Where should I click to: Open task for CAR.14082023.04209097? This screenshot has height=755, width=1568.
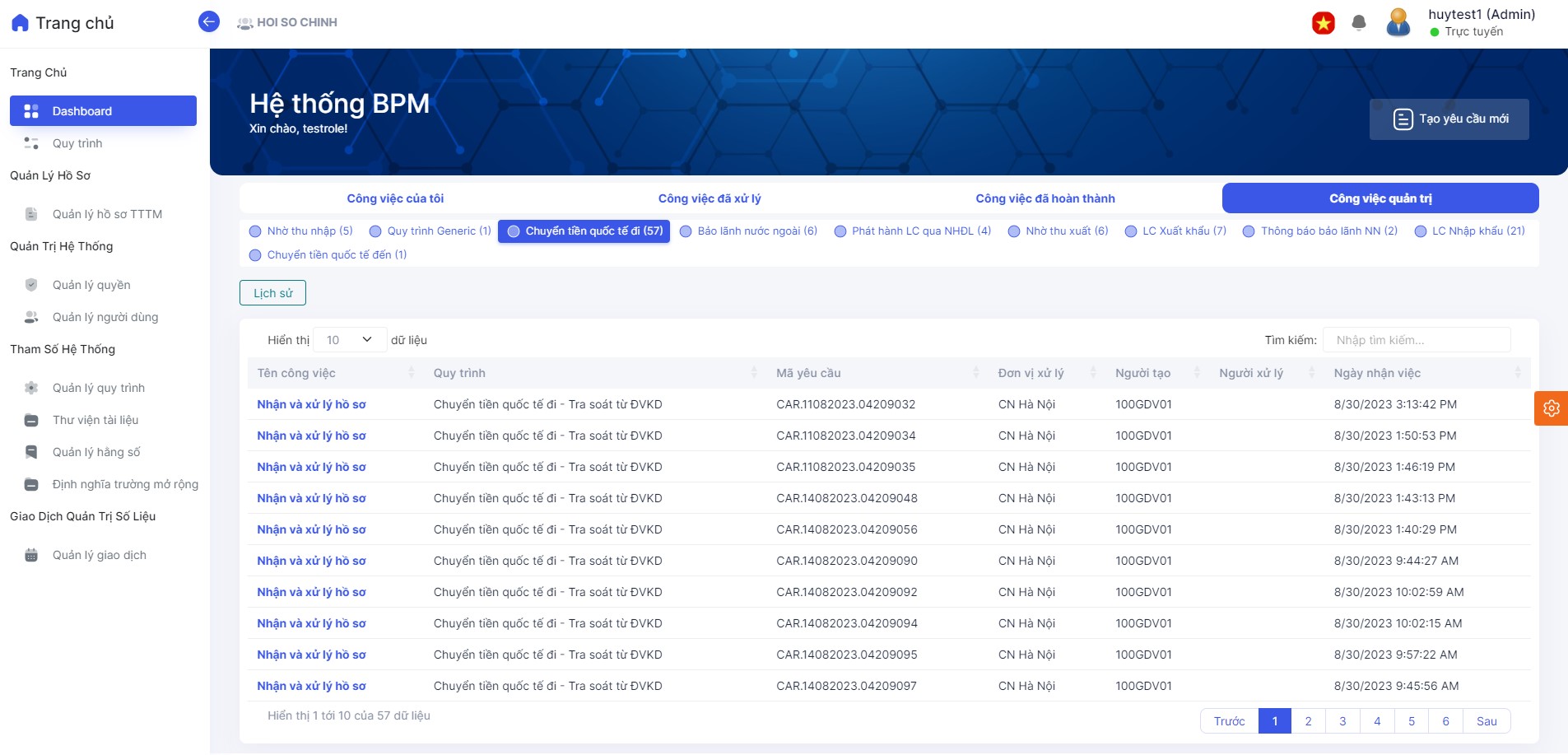[311, 686]
